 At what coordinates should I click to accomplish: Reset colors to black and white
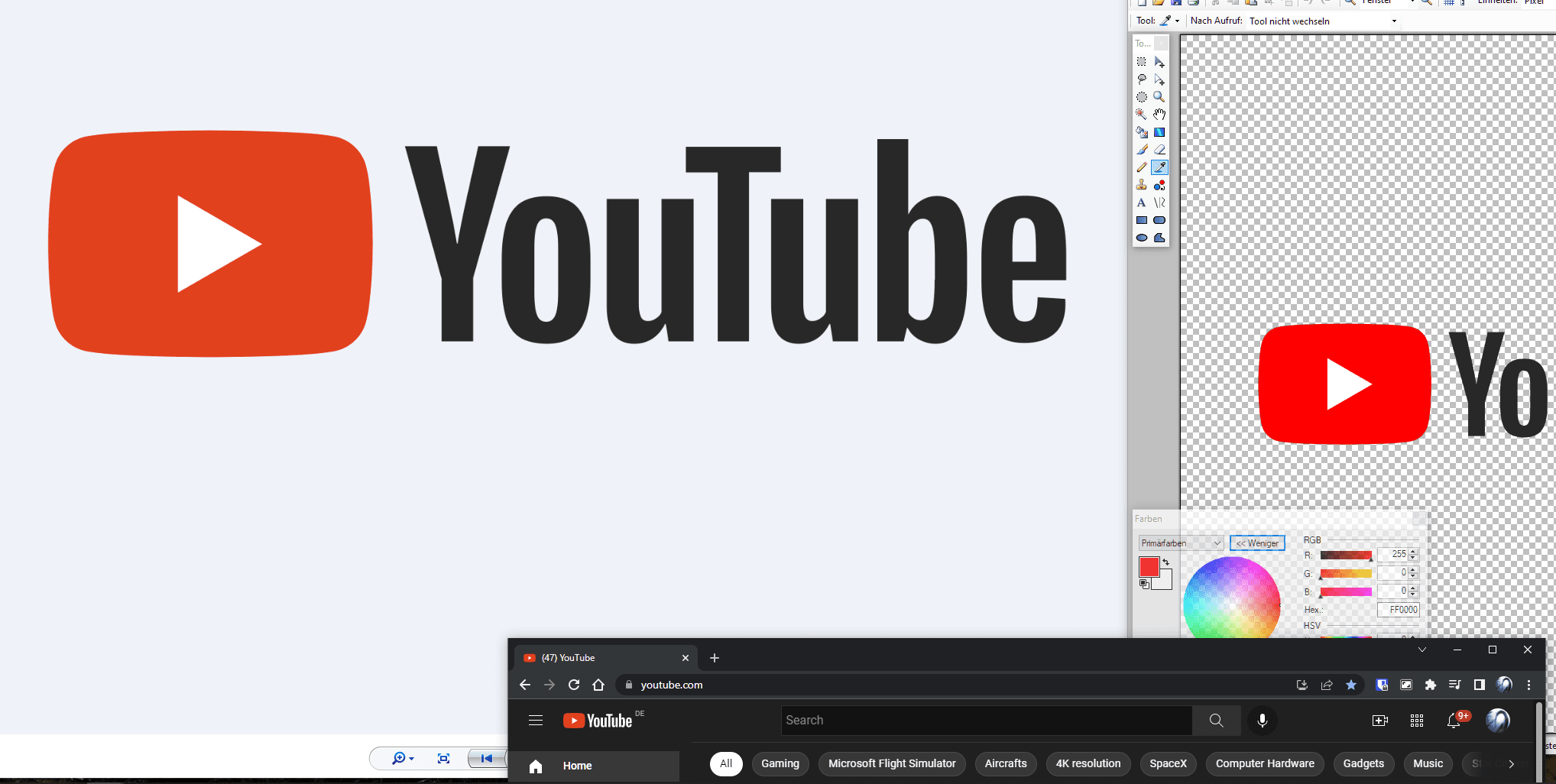click(1144, 584)
